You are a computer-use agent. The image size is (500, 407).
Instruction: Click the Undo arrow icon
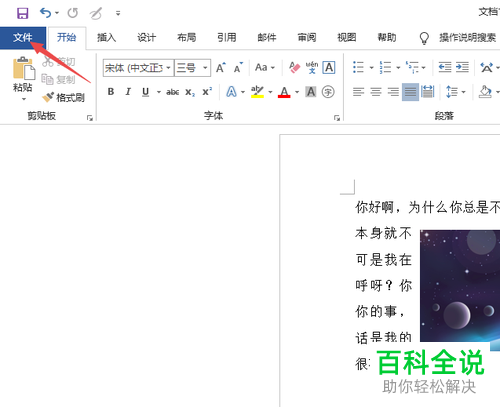pyautogui.click(x=45, y=13)
